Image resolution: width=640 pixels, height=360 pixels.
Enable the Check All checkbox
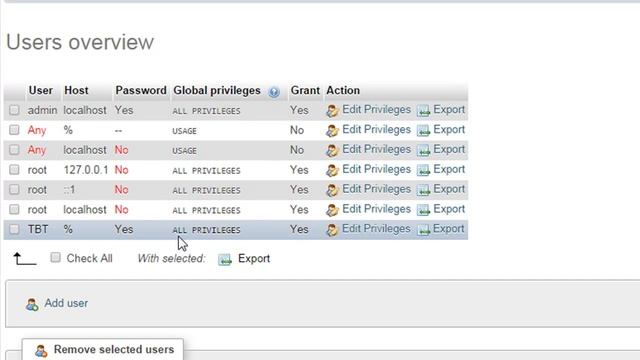[56, 258]
